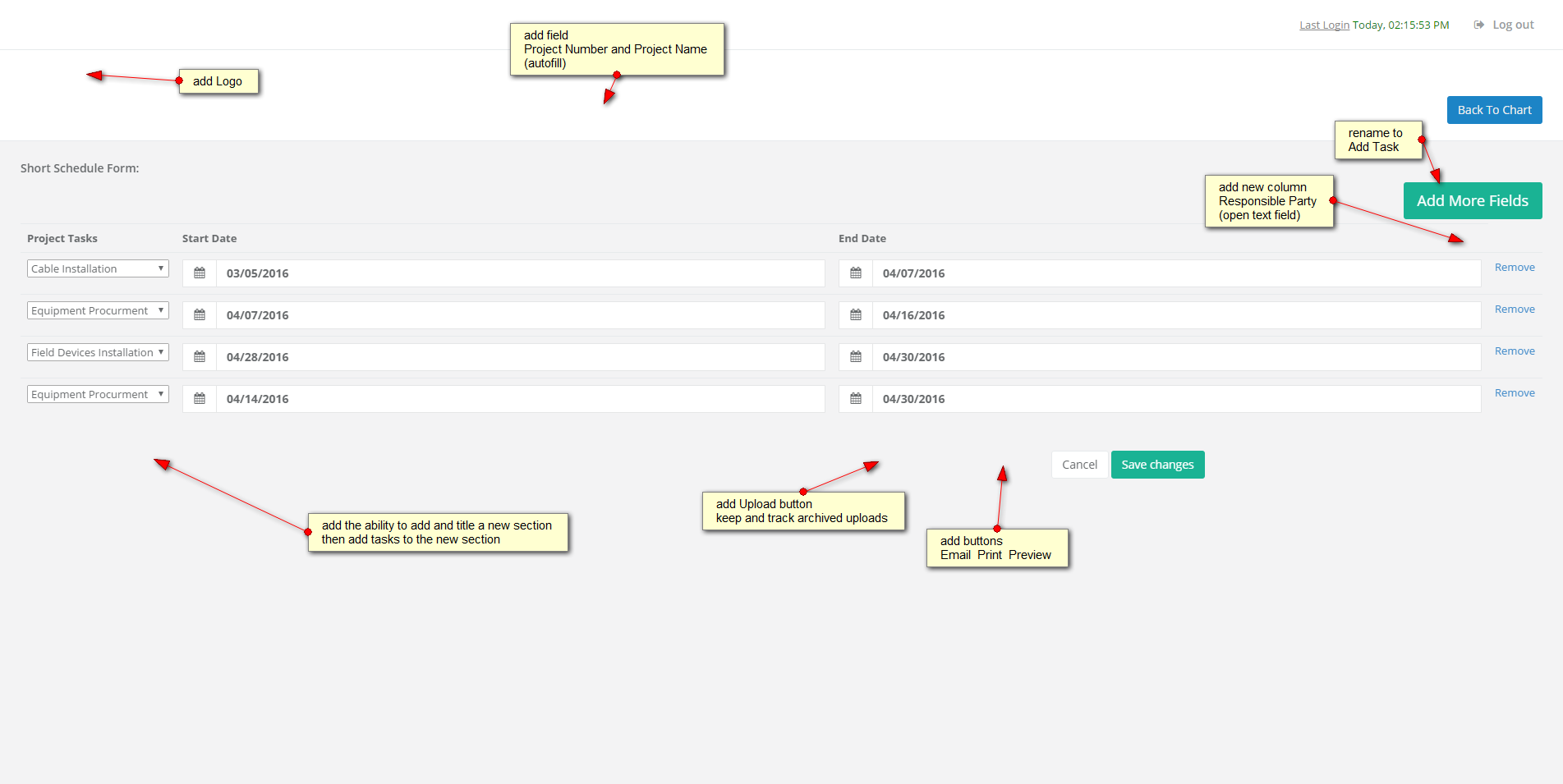This screenshot has height=784, width=1563.
Task: Click the end date field showing 04/16/2016
Action: pyautogui.click(x=1176, y=315)
